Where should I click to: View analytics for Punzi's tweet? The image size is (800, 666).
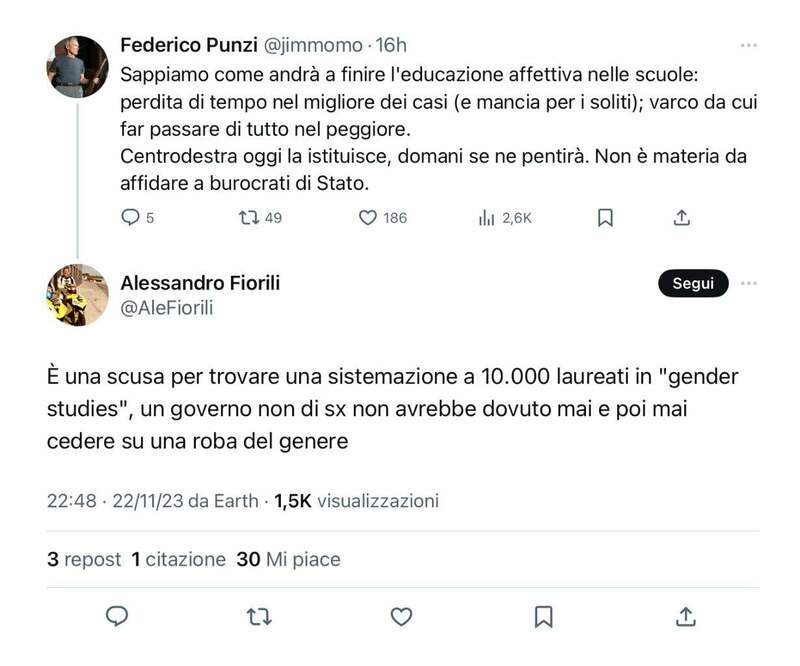pyautogui.click(x=488, y=217)
